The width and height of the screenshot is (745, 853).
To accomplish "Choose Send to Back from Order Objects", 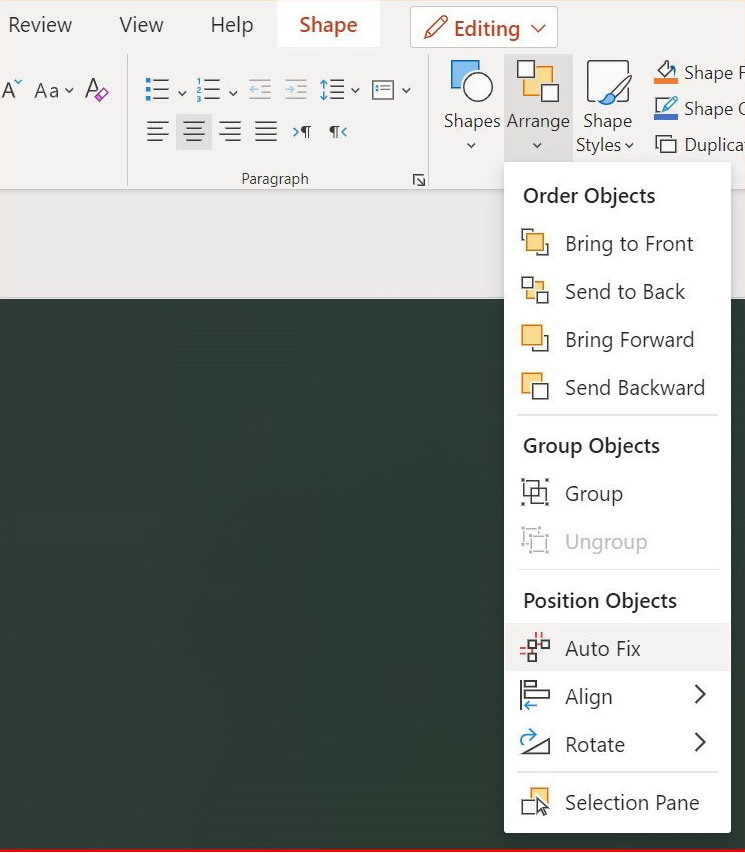I will click(617, 292).
